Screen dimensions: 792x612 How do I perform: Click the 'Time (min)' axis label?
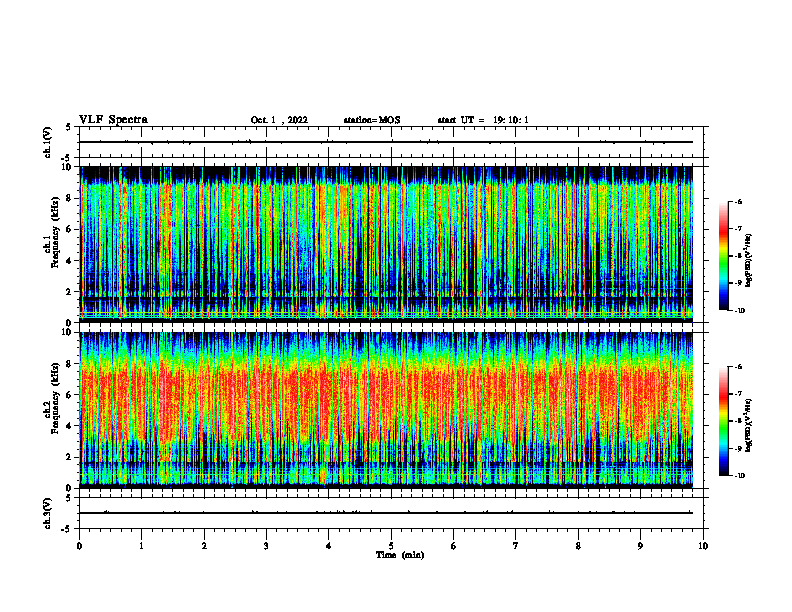coord(400,555)
